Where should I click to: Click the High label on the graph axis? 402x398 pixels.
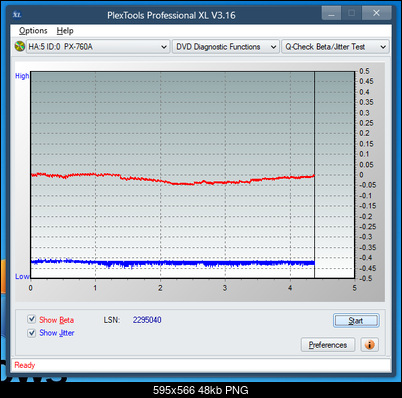22,76
